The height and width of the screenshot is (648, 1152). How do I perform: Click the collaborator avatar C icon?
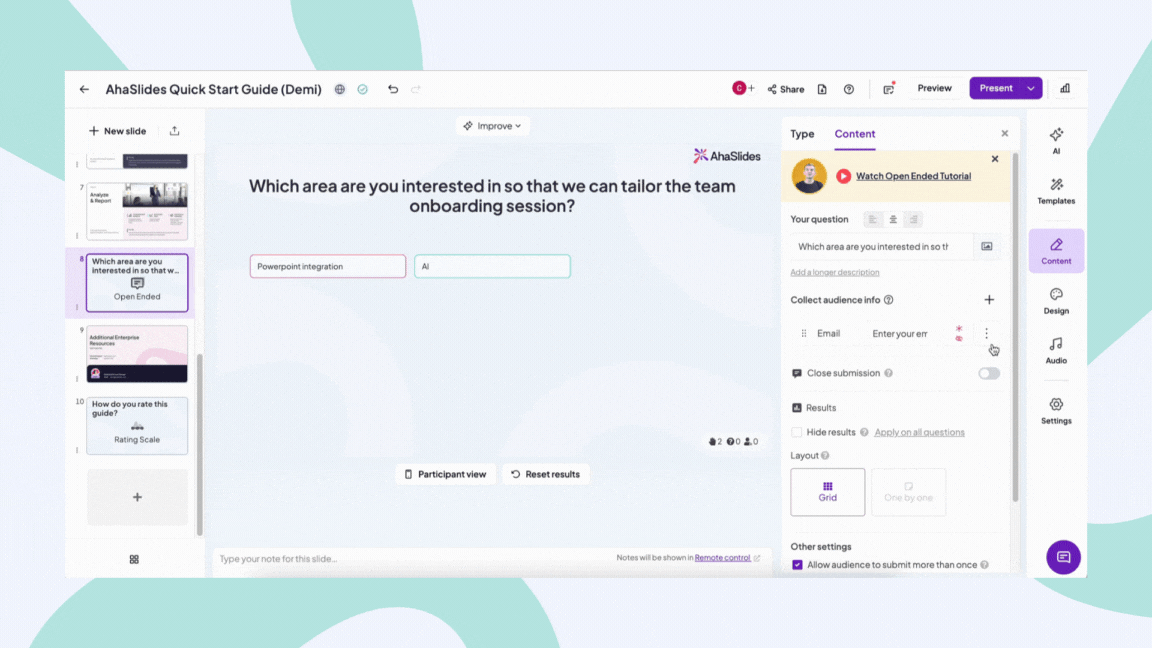click(x=738, y=88)
